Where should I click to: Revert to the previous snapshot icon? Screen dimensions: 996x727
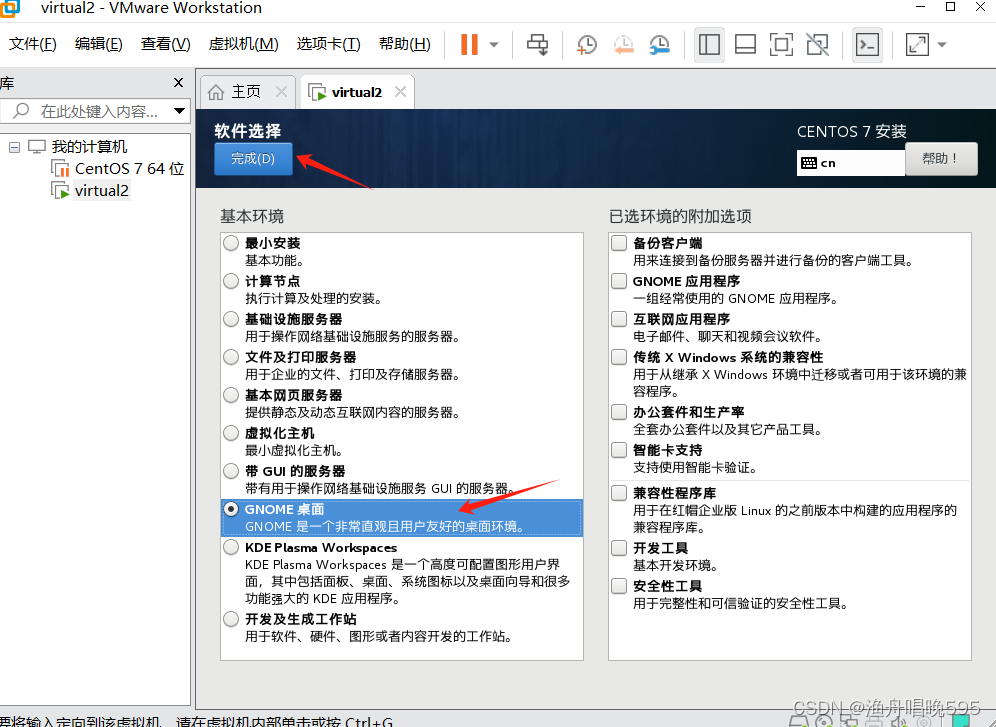(x=623, y=44)
